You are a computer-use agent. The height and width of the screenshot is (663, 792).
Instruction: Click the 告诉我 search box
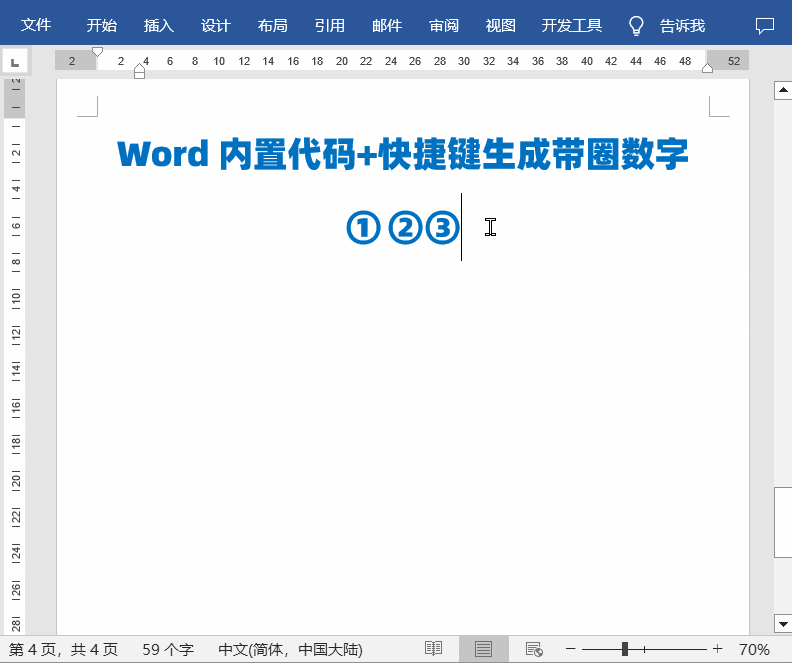tap(682, 25)
